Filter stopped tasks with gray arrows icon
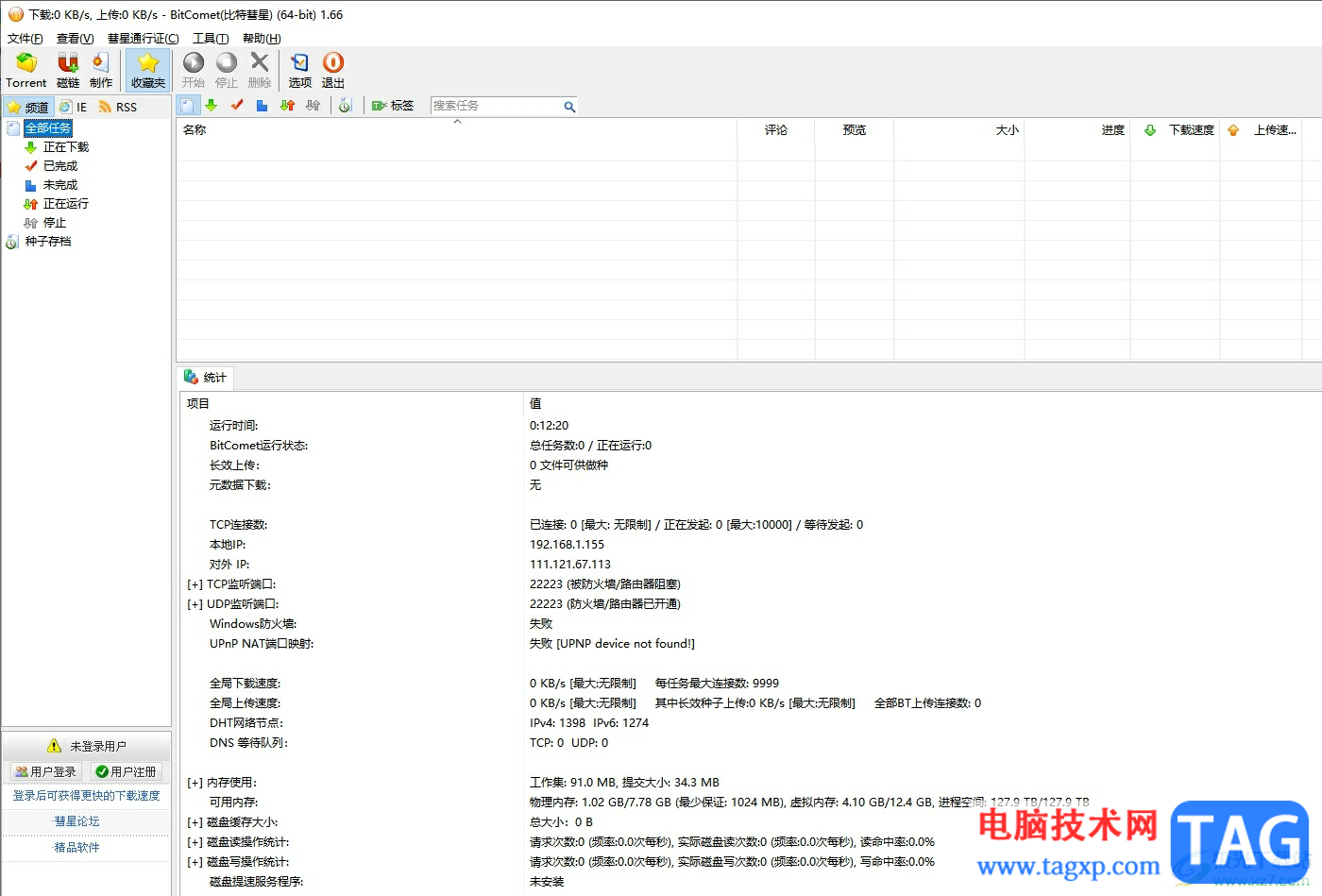Viewport: 1322px width, 896px height. tap(314, 106)
